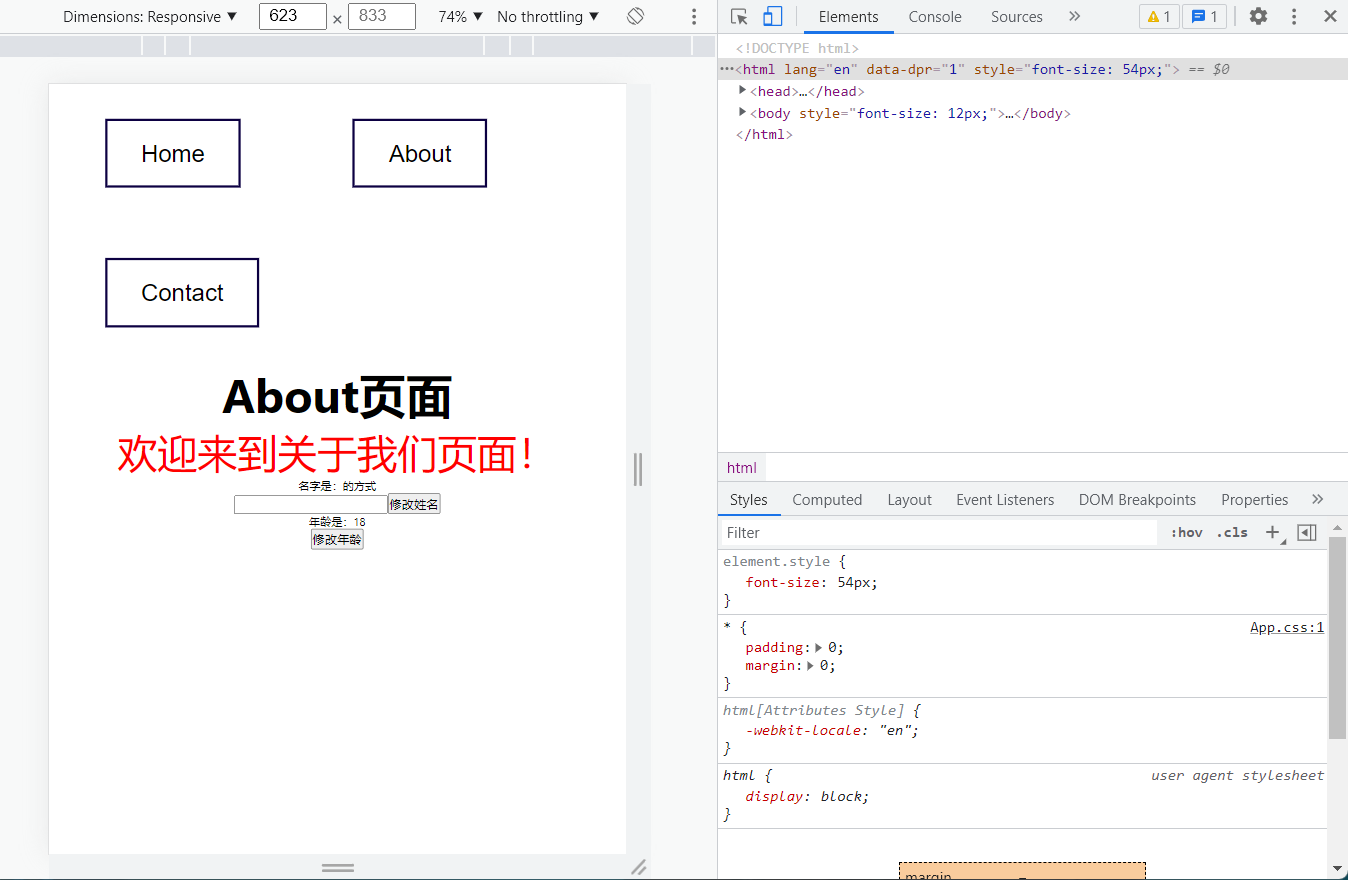Toggle the computed styles sidebar icon
The height and width of the screenshot is (880, 1348).
pos(1306,533)
